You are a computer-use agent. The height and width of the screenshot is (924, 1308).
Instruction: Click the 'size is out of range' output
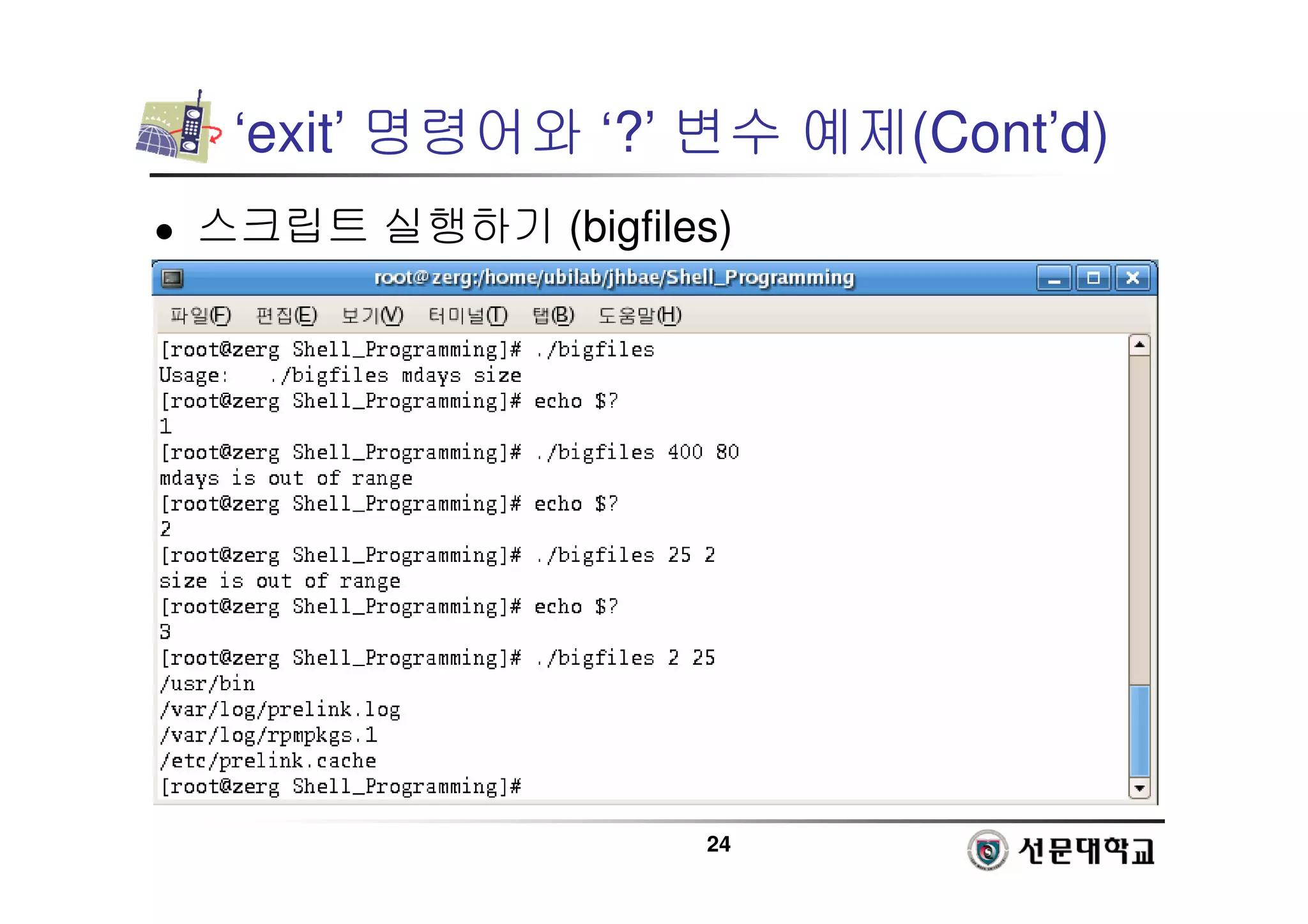[x=280, y=581]
